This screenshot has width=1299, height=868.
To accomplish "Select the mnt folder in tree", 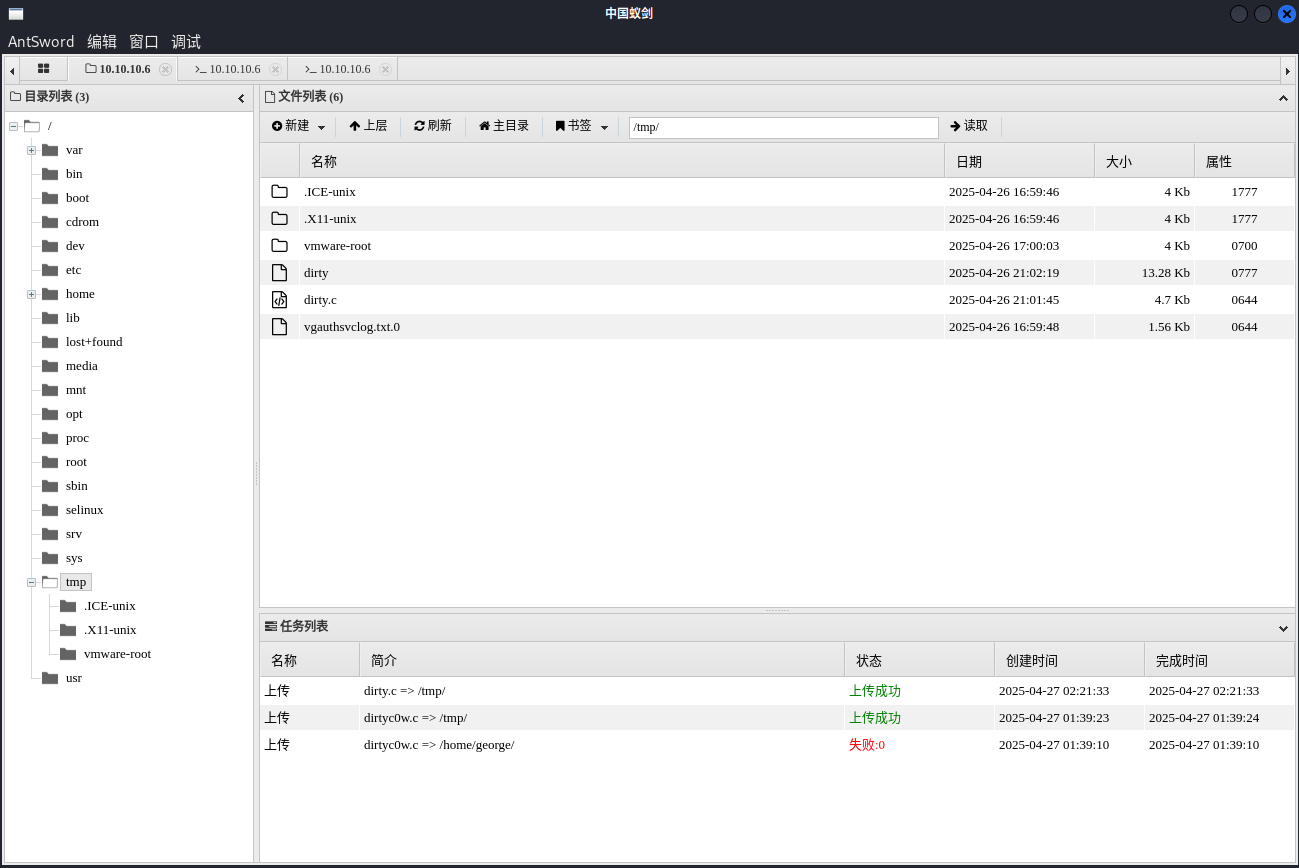I will click(x=76, y=390).
